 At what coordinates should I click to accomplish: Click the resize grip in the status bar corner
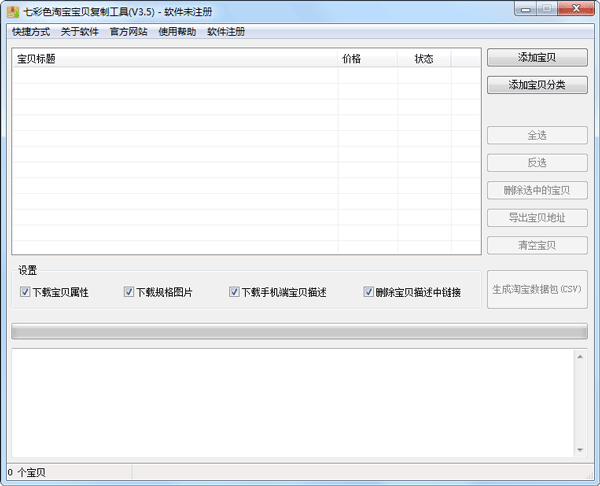click(590, 475)
